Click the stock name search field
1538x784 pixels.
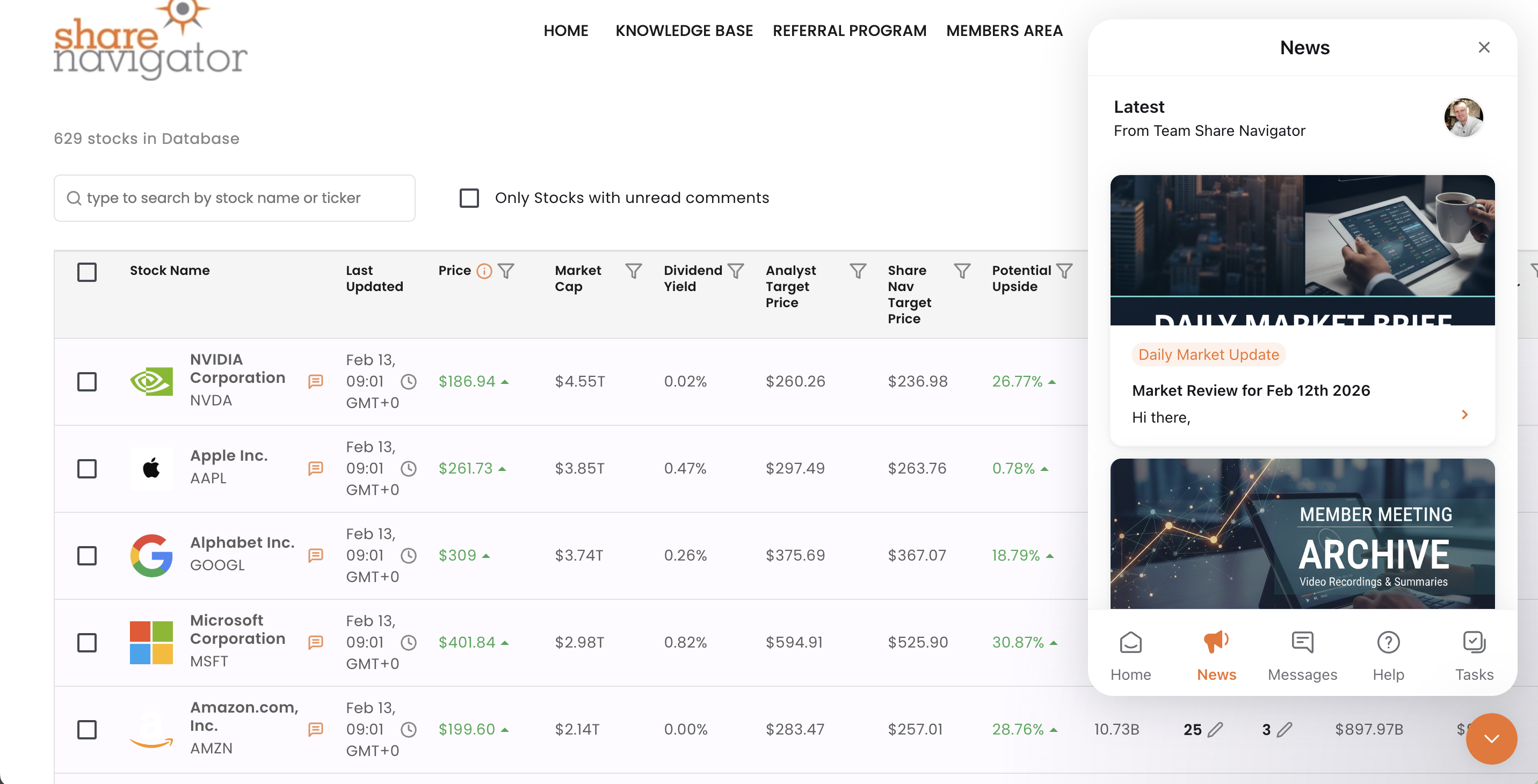(234, 198)
